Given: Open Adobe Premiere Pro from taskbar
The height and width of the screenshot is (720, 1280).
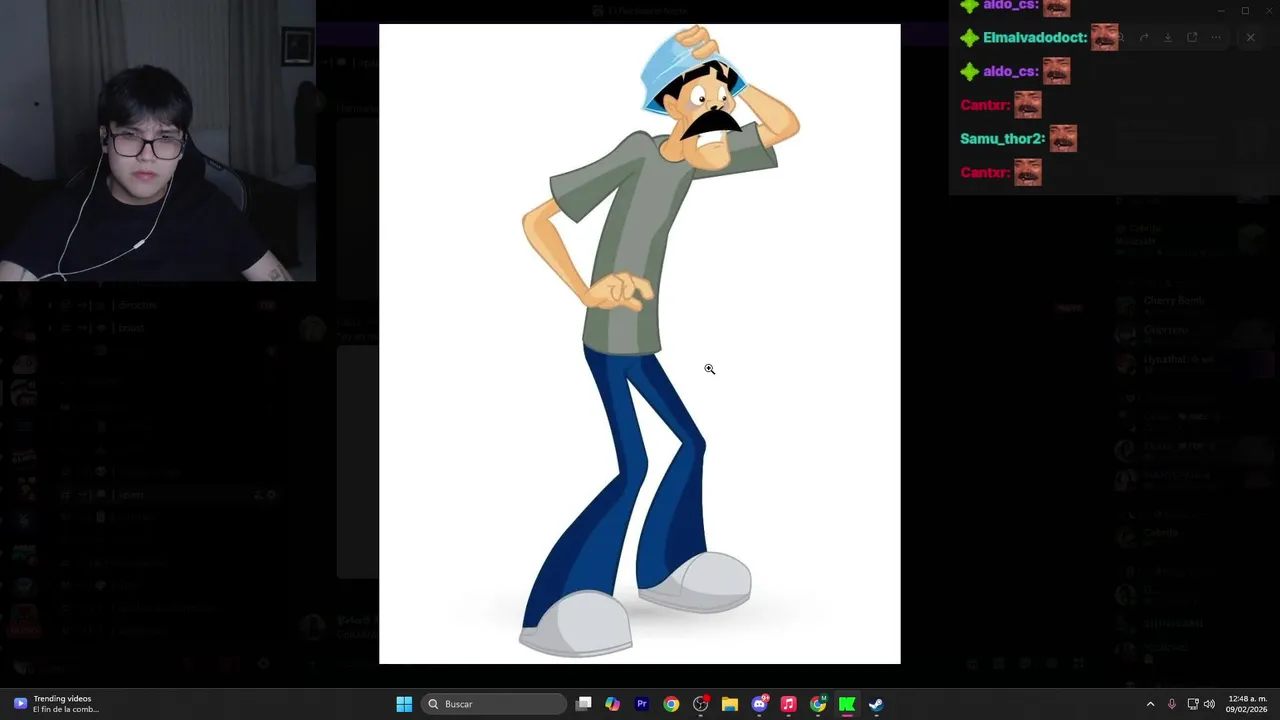Looking at the screenshot, I should 642,704.
